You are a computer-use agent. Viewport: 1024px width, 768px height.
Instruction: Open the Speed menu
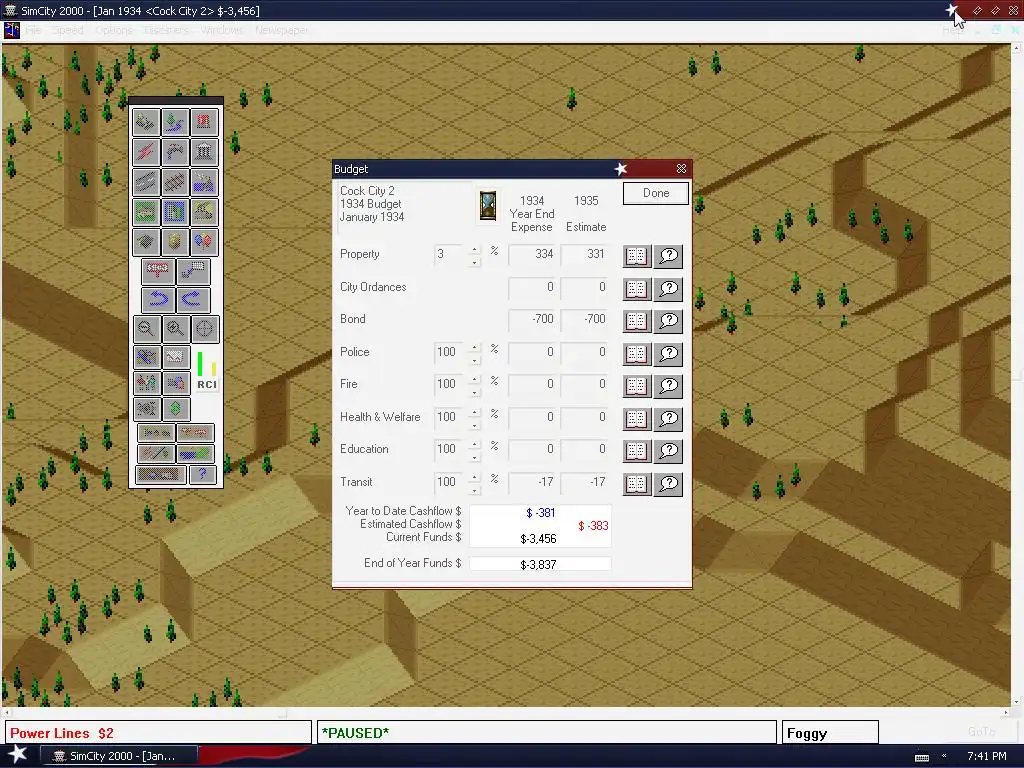pos(68,30)
